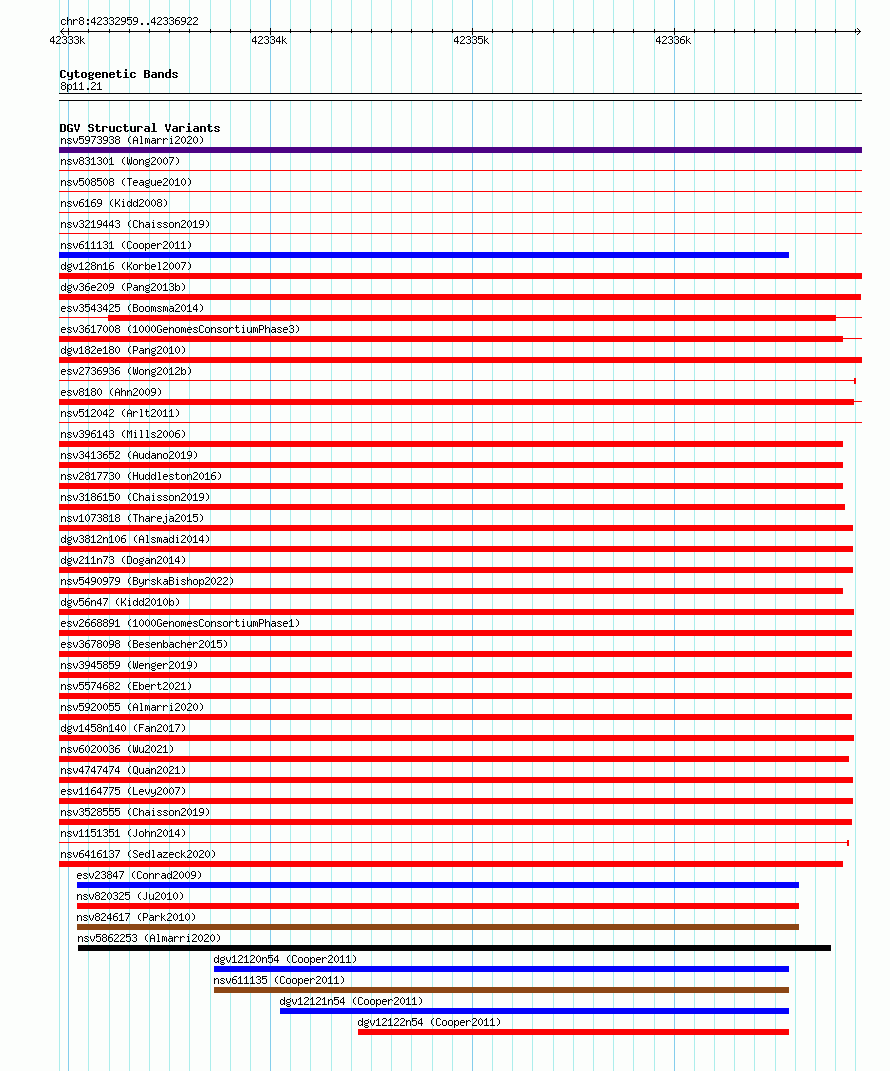Click nsv3186150 (Chaisson2019) label

(x=135, y=497)
